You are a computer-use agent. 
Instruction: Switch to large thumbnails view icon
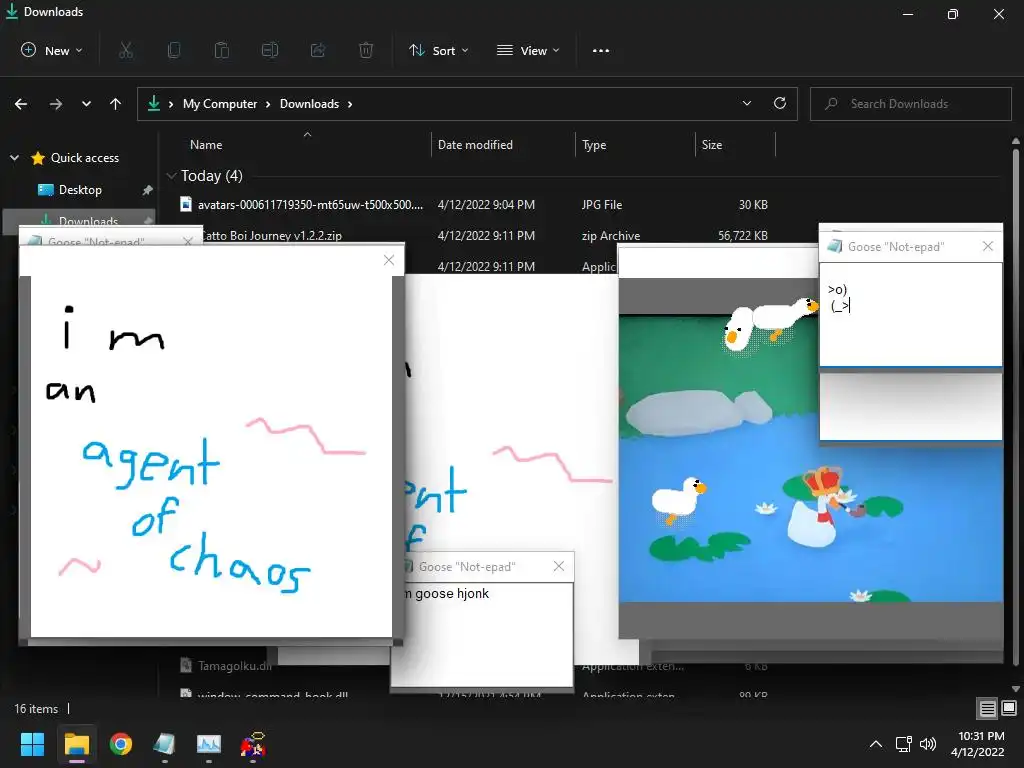[1009, 708]
